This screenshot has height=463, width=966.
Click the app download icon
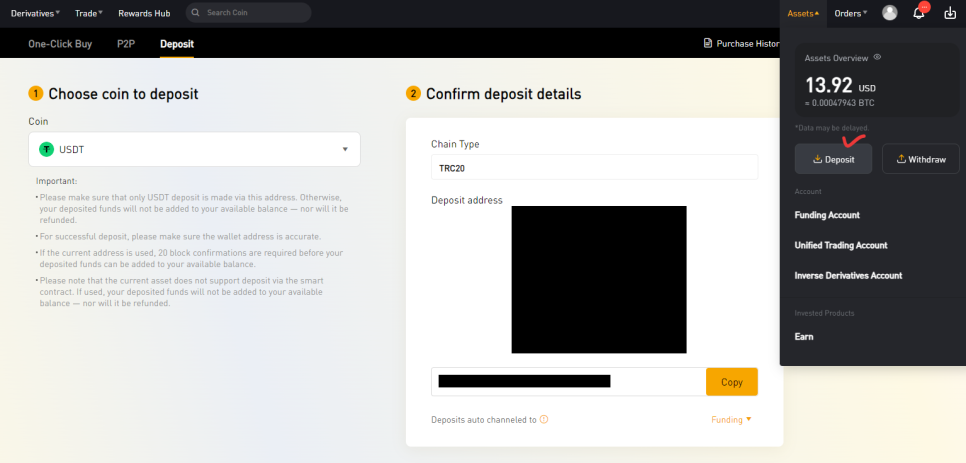950,13
